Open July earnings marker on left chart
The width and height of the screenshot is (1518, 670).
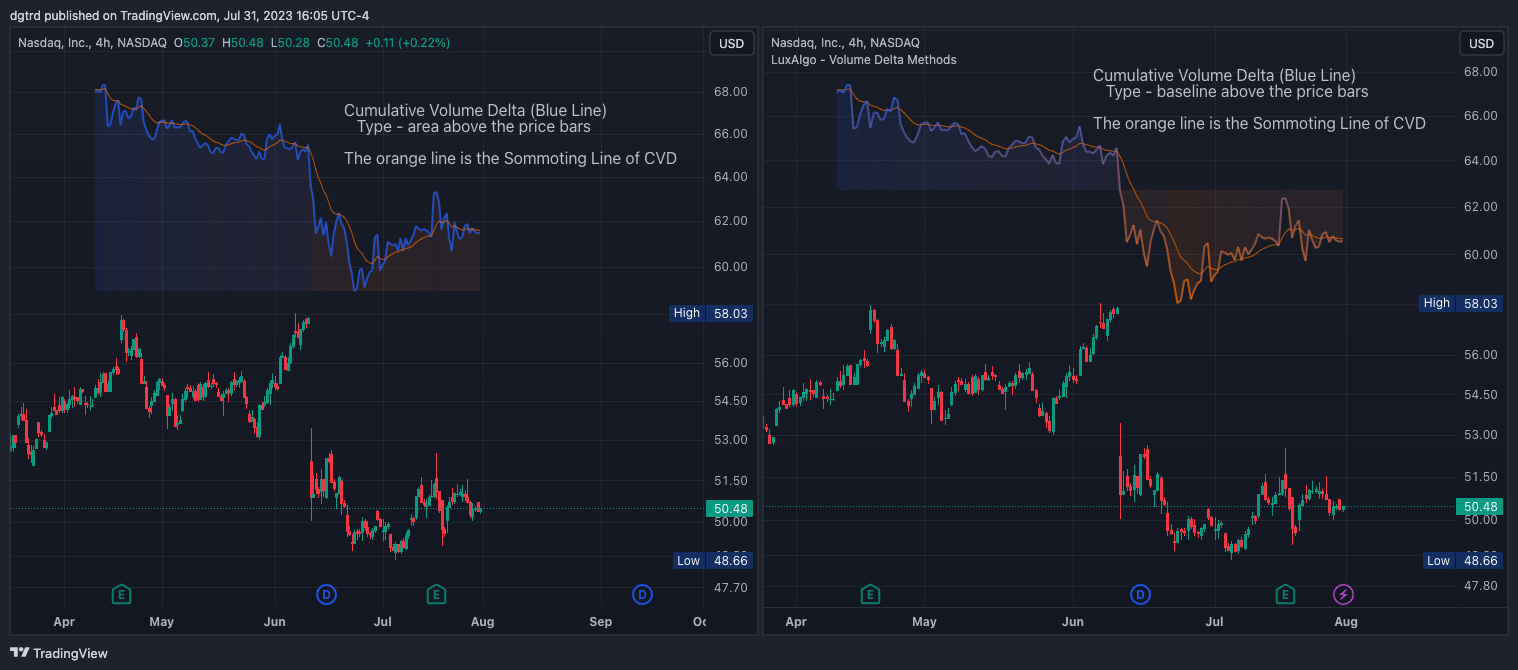coord(436,594)
